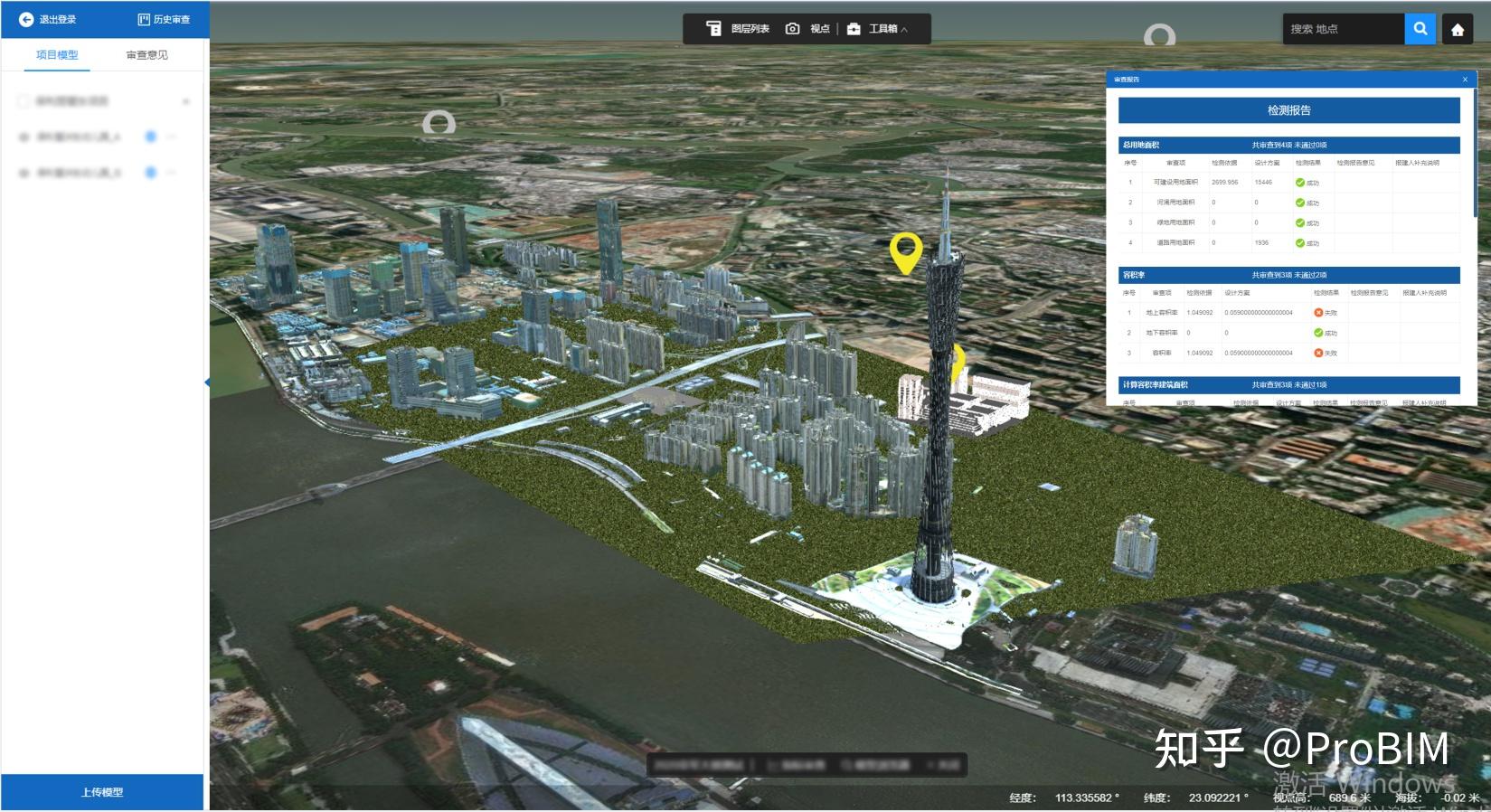Click the camera icon for 视点
The image size is (1491, 812).
792,29
